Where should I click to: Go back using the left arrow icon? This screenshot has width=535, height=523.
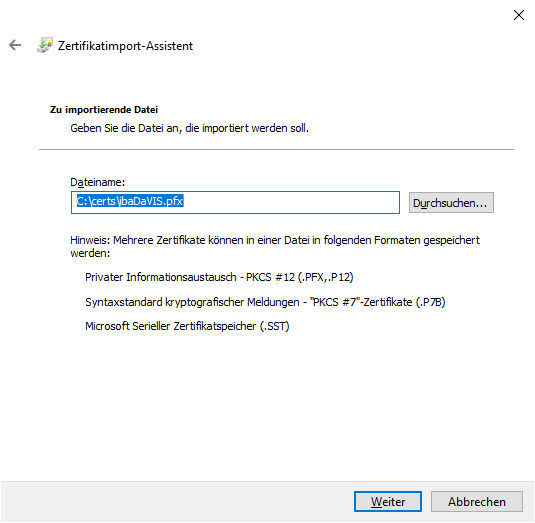15,45
